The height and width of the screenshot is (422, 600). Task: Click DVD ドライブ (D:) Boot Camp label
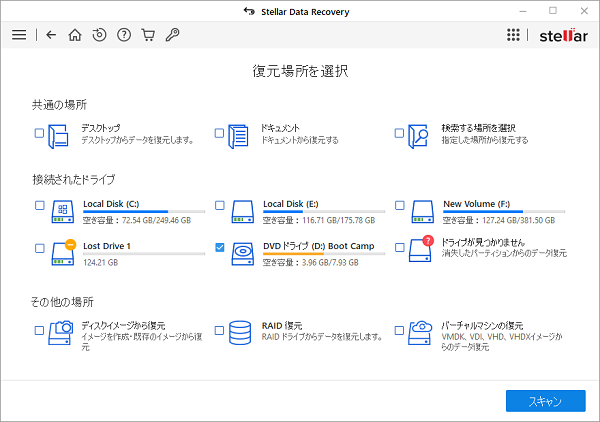click(x=319, y=246)
